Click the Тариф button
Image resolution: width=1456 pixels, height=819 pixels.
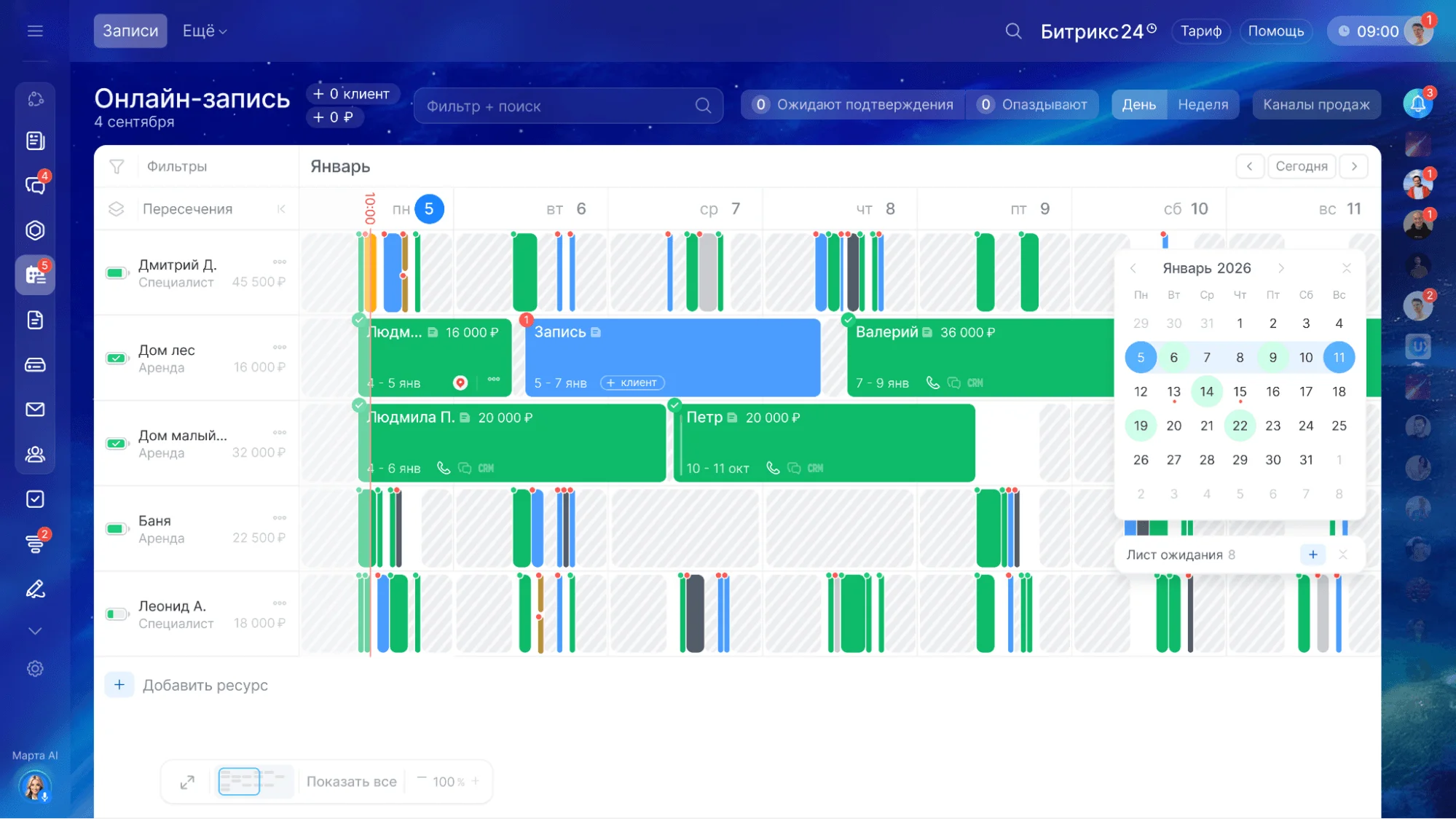[x=1200, y=31]
